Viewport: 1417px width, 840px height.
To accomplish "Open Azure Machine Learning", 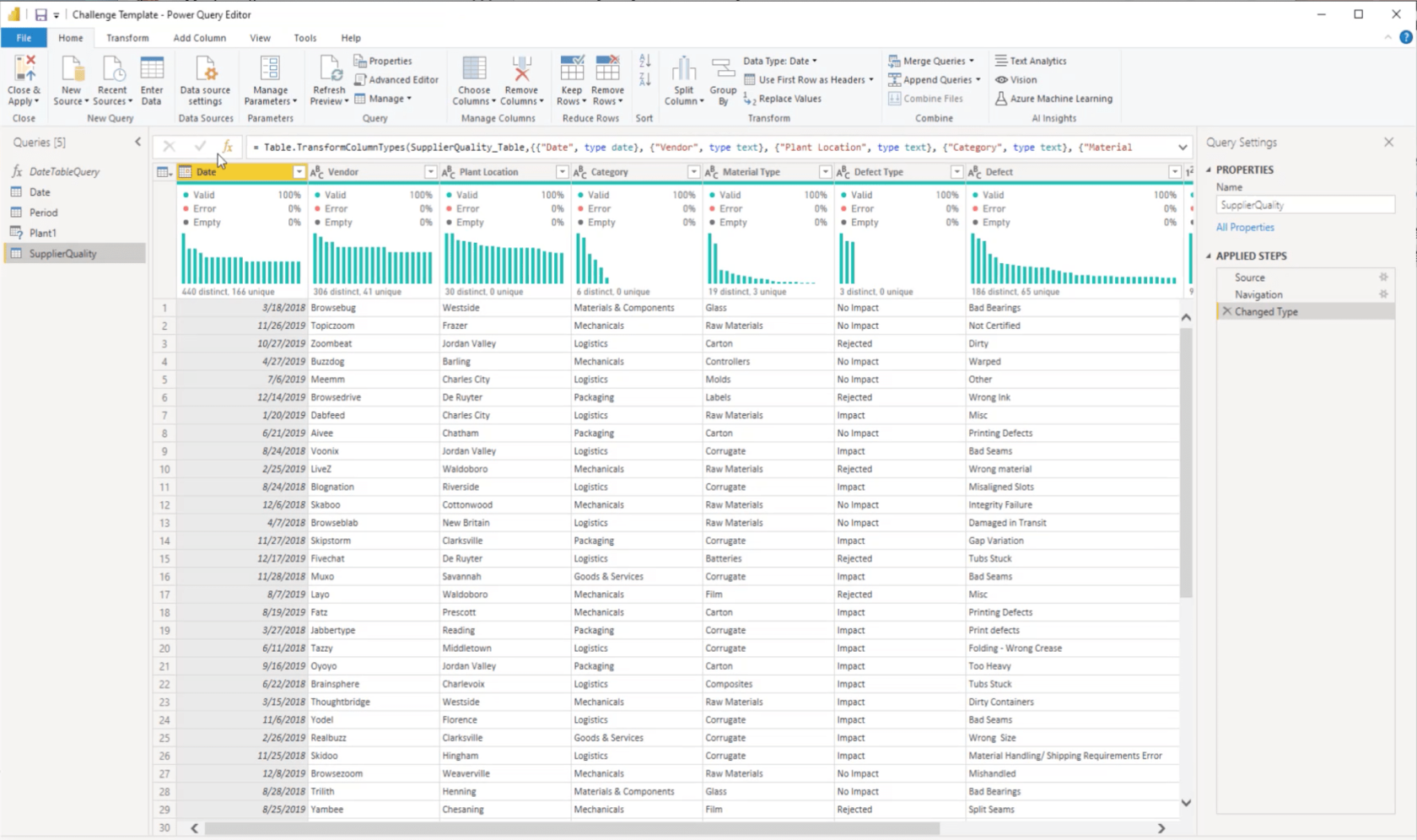I will tap(1053, 99).
